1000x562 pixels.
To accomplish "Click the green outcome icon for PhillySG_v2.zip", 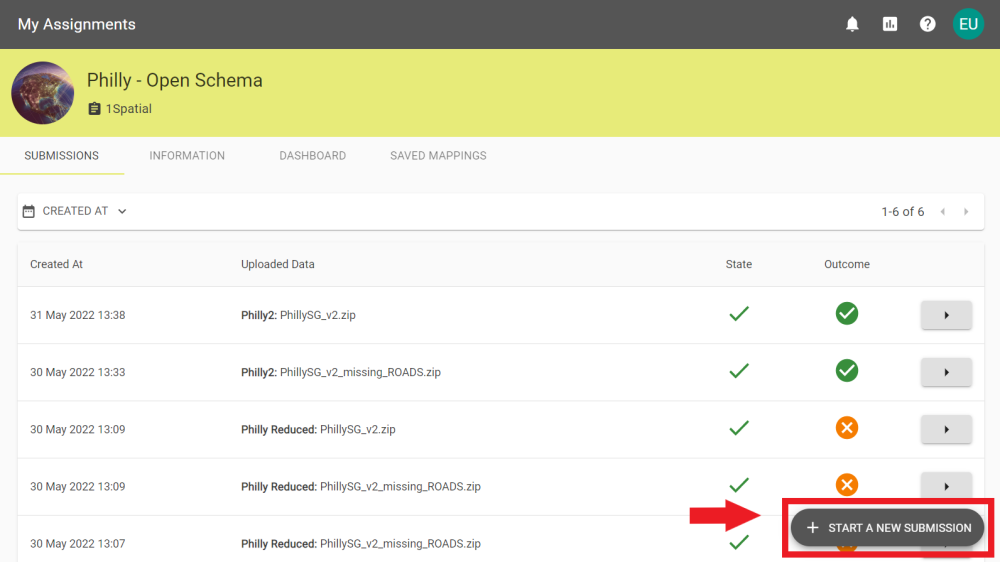I will [847, 314].
